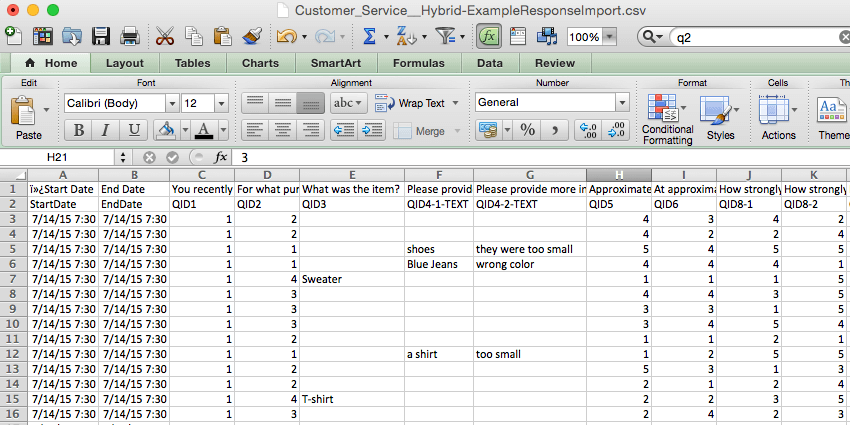Switch to the Formulas ribbon tab
This screenshot has width=850, height=425.
418,63
